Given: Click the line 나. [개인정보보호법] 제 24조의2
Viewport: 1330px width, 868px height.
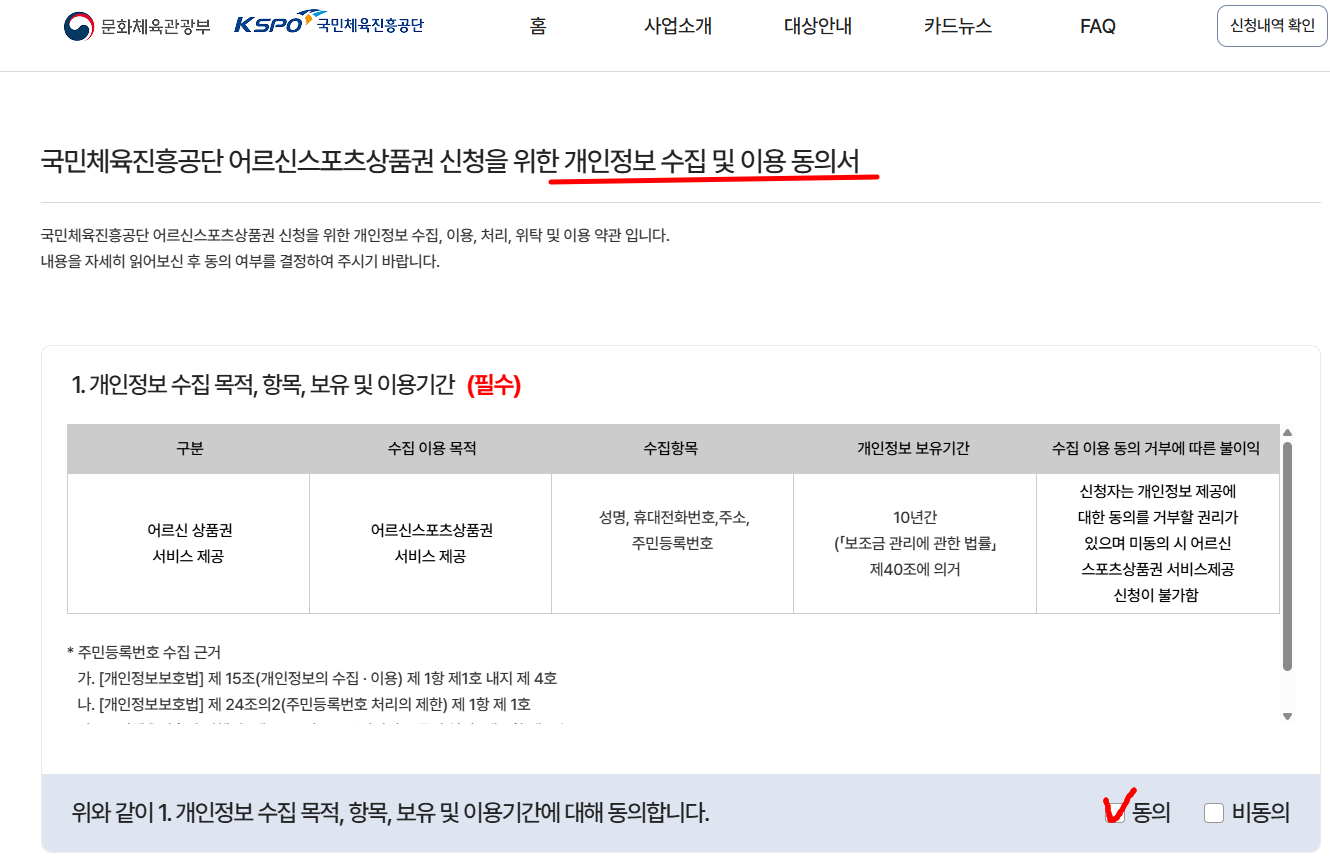Looking at the screenshot, I should pos(304,704).
